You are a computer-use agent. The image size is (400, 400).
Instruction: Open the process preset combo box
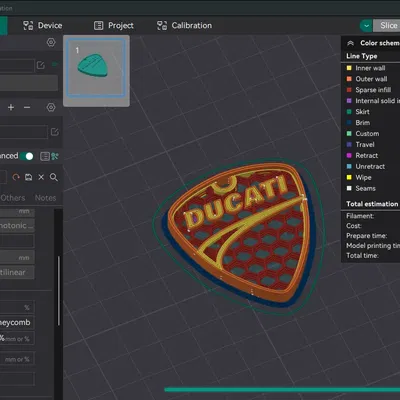23,132
